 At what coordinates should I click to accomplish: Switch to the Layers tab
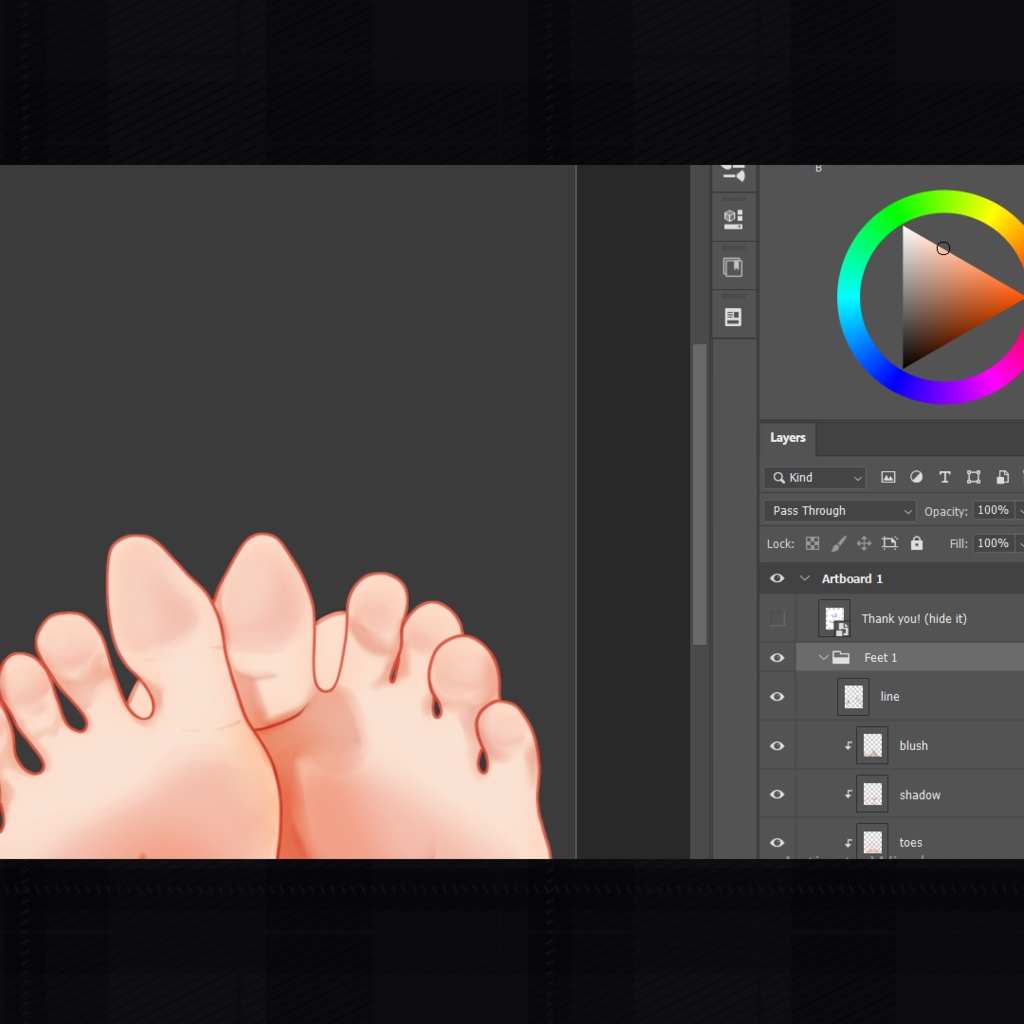point(787,438)
